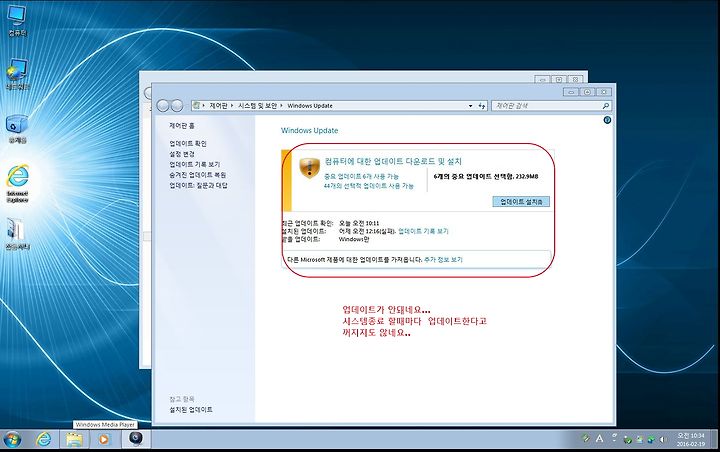Image resolution: width=720 pixels, height=452 pixels.
Task: Select the Windows Update breadcrumb
Action: tap(310, 106)
